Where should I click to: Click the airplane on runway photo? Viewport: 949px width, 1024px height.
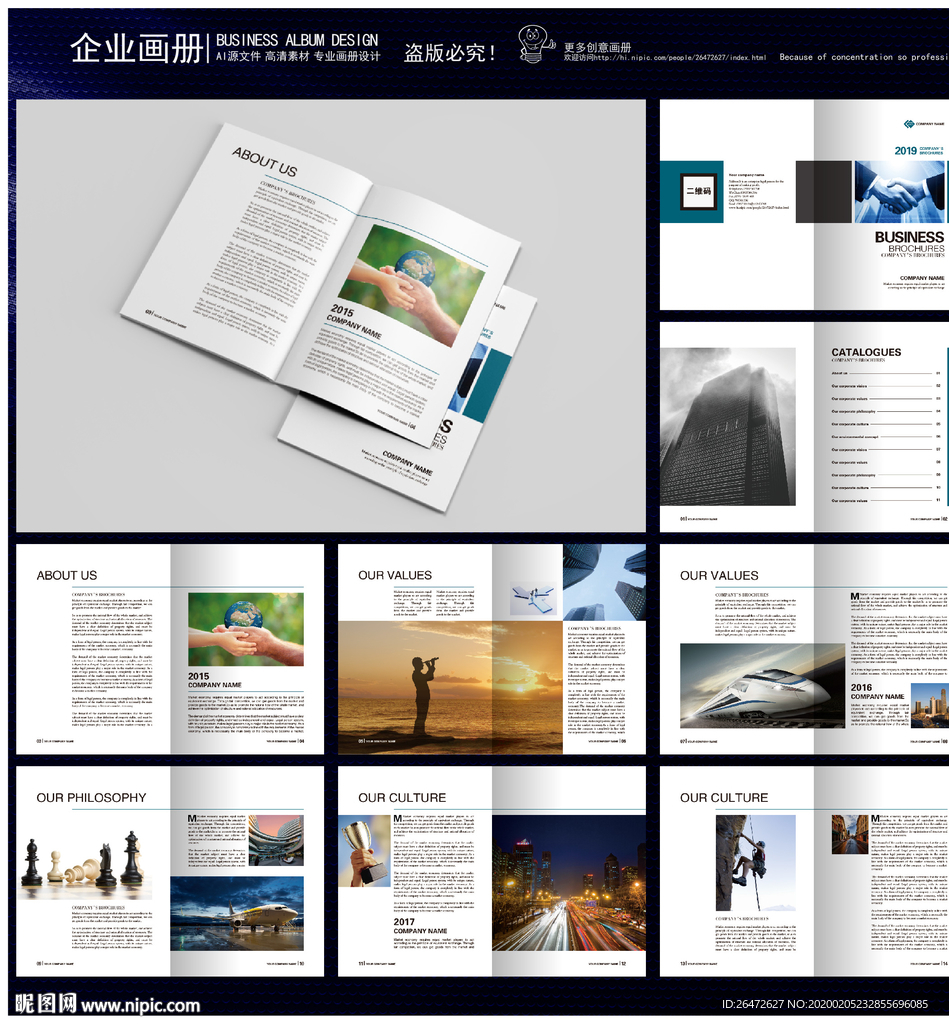(237, 914)
